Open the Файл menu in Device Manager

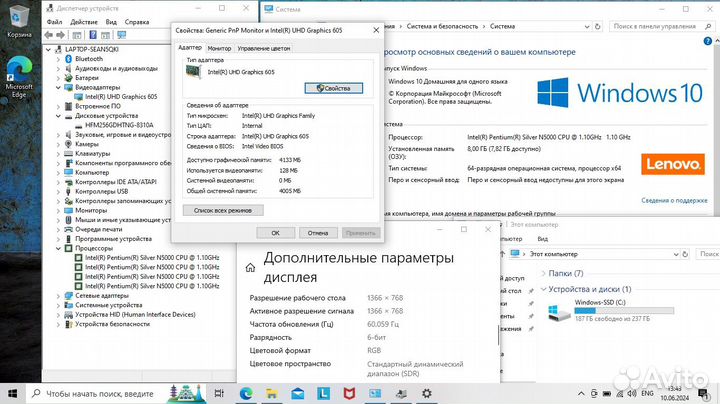[x=54, y=22]
